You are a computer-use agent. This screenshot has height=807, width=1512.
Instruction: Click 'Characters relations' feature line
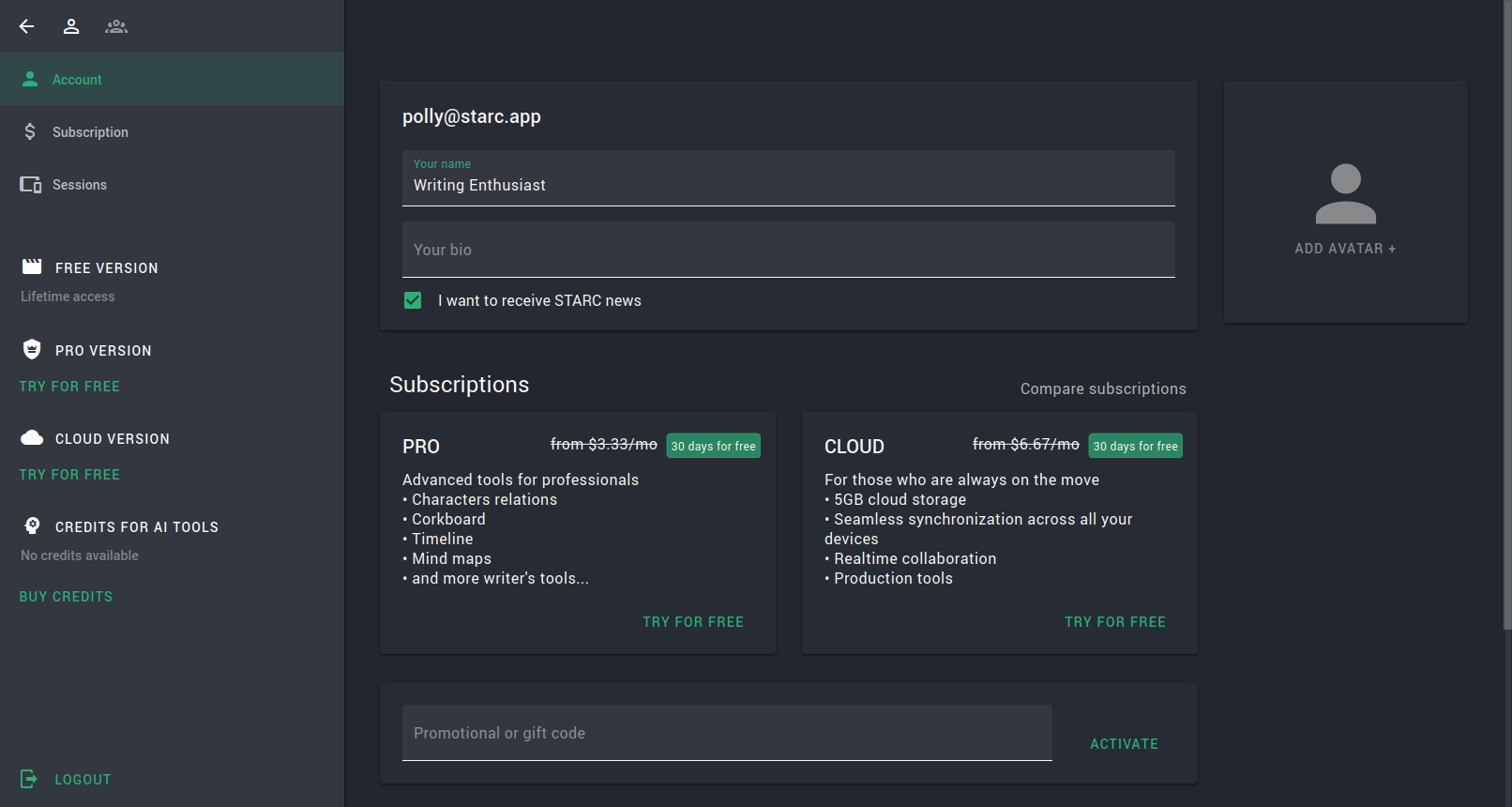pyautogui.click(x=480, y=499)
